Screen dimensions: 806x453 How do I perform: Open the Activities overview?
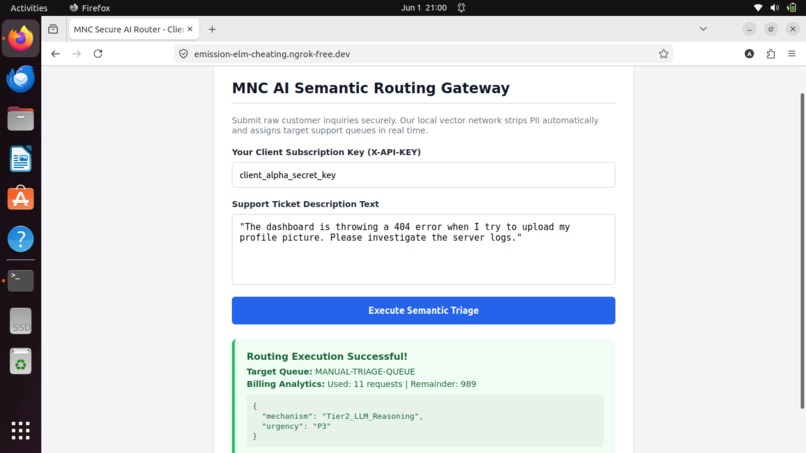29,8
